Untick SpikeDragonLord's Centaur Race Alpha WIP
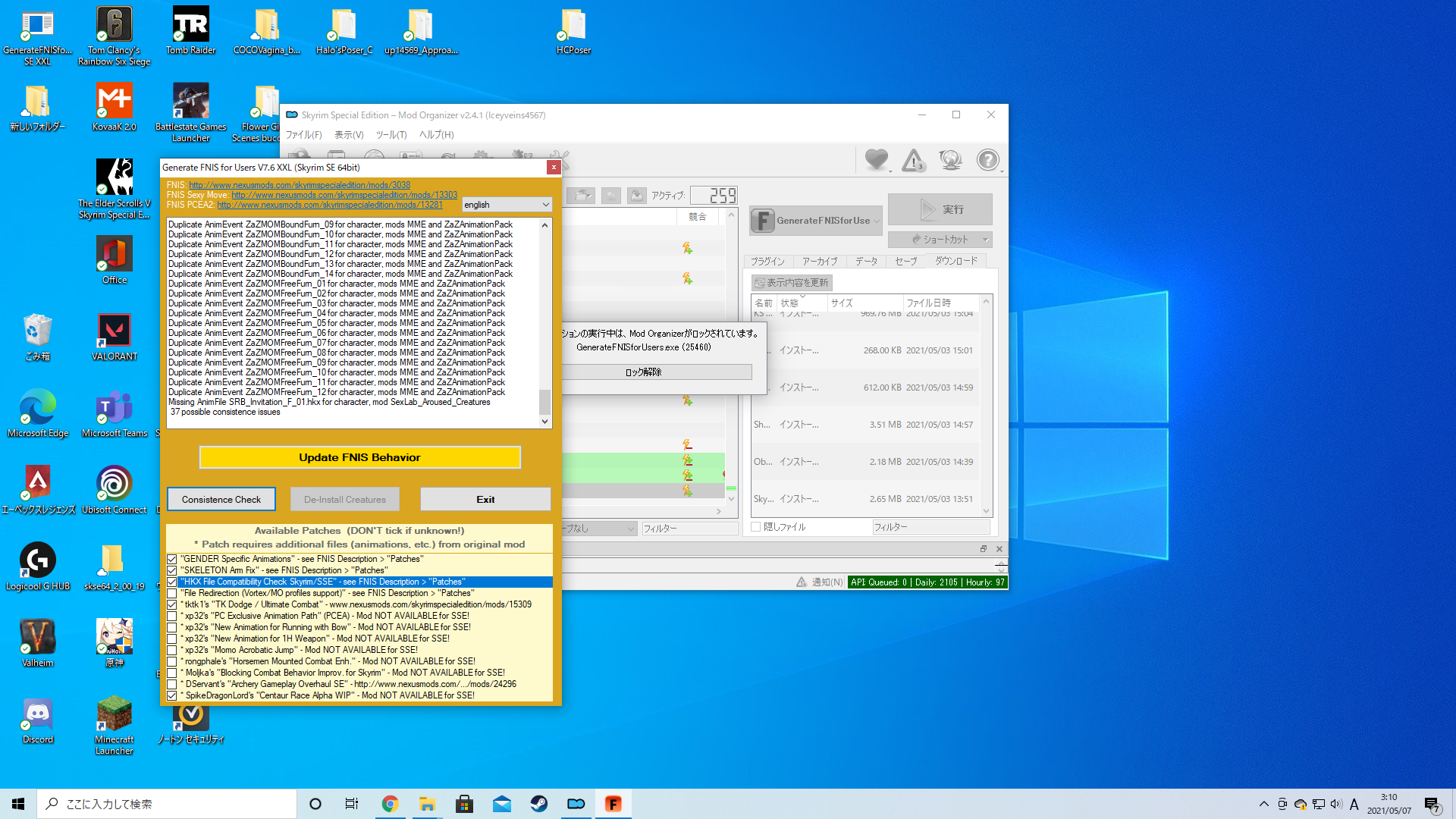Viewport: 1456px width, 819px height. (172, 695)
